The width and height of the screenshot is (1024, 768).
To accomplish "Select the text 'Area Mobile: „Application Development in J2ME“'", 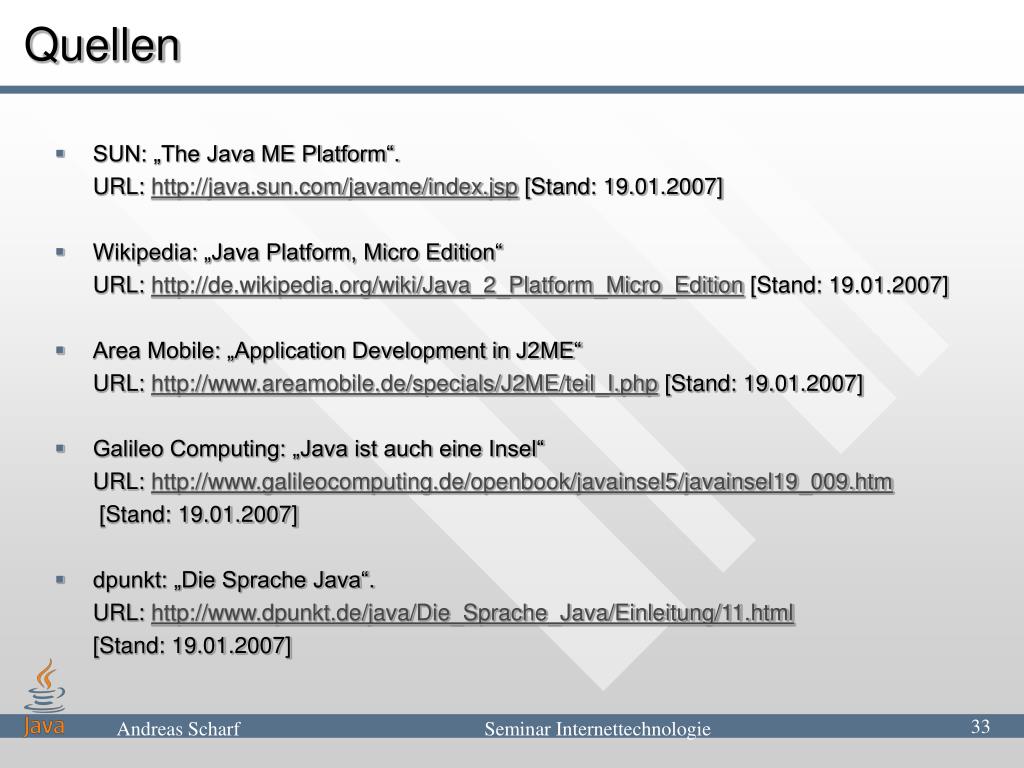I will point(338,351).
